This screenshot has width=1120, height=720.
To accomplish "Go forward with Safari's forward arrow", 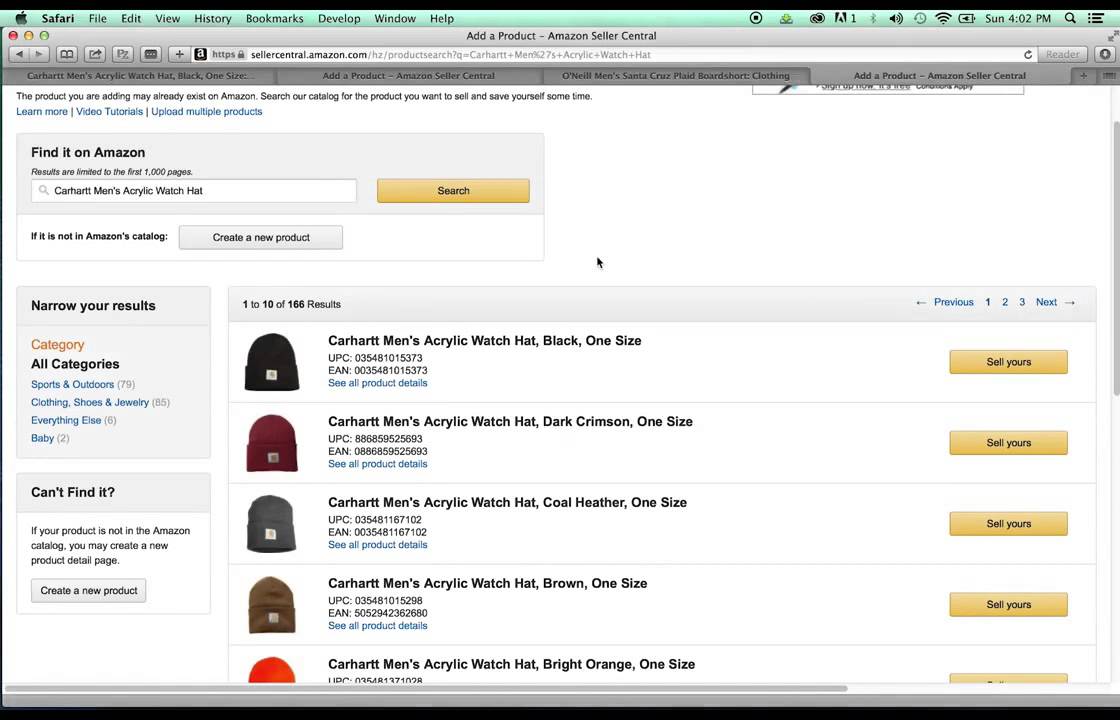I will 39,54.
